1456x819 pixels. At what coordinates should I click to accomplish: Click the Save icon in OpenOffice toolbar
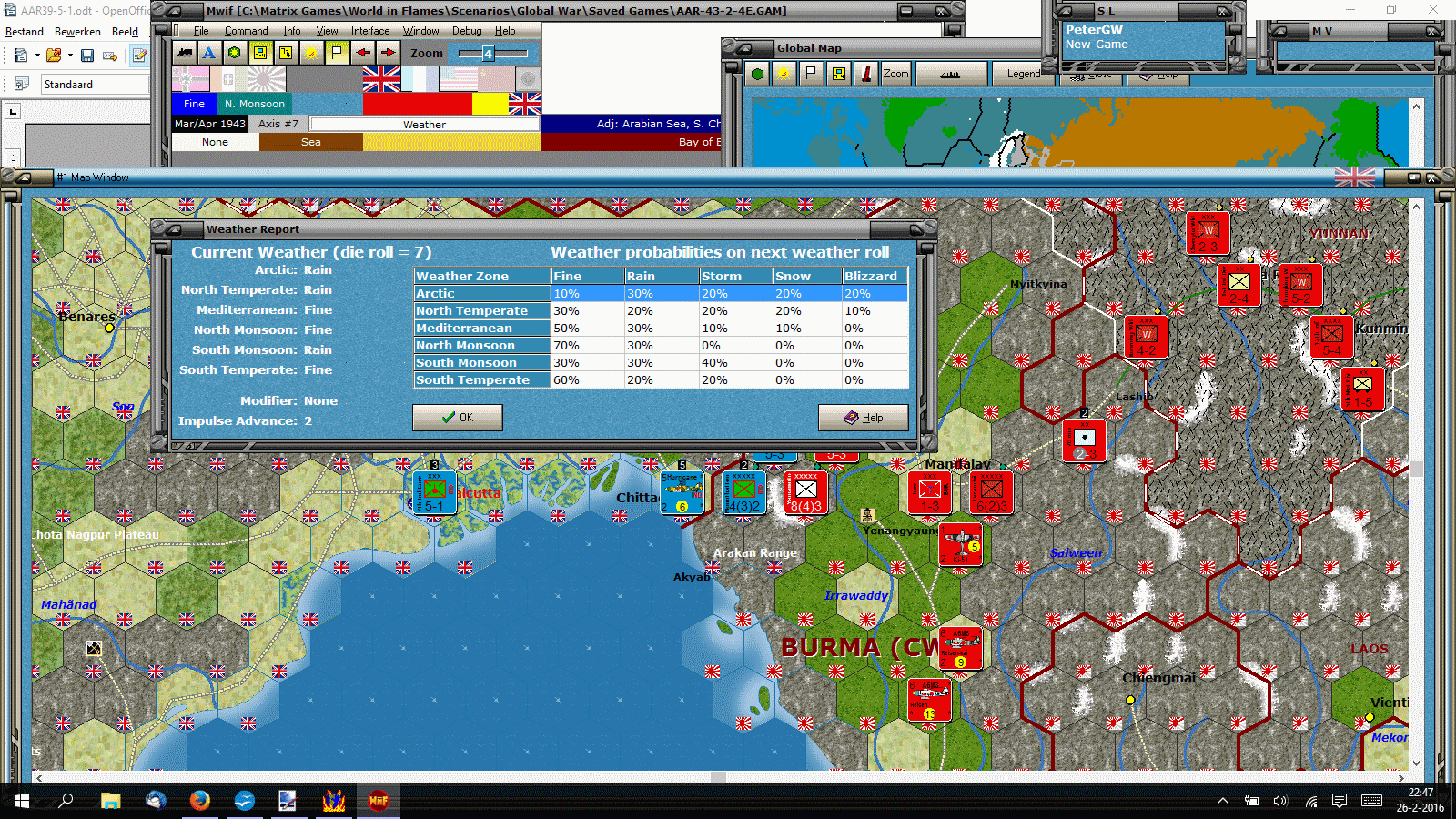click(87, 56)
